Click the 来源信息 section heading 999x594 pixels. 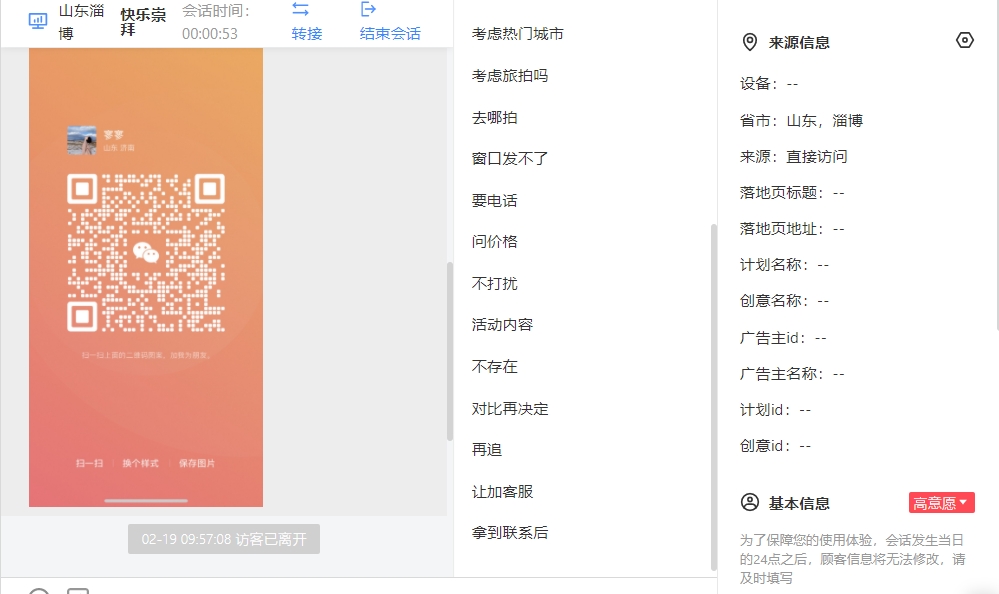coord(799,43)
